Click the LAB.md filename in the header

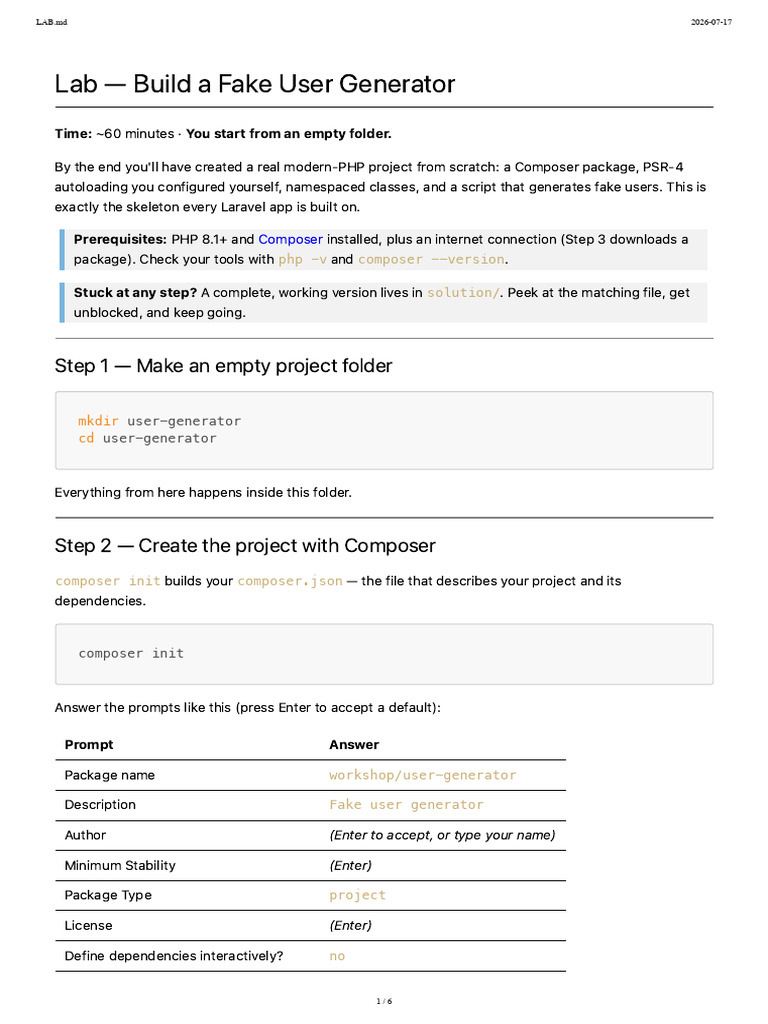(x=52, y=22)
